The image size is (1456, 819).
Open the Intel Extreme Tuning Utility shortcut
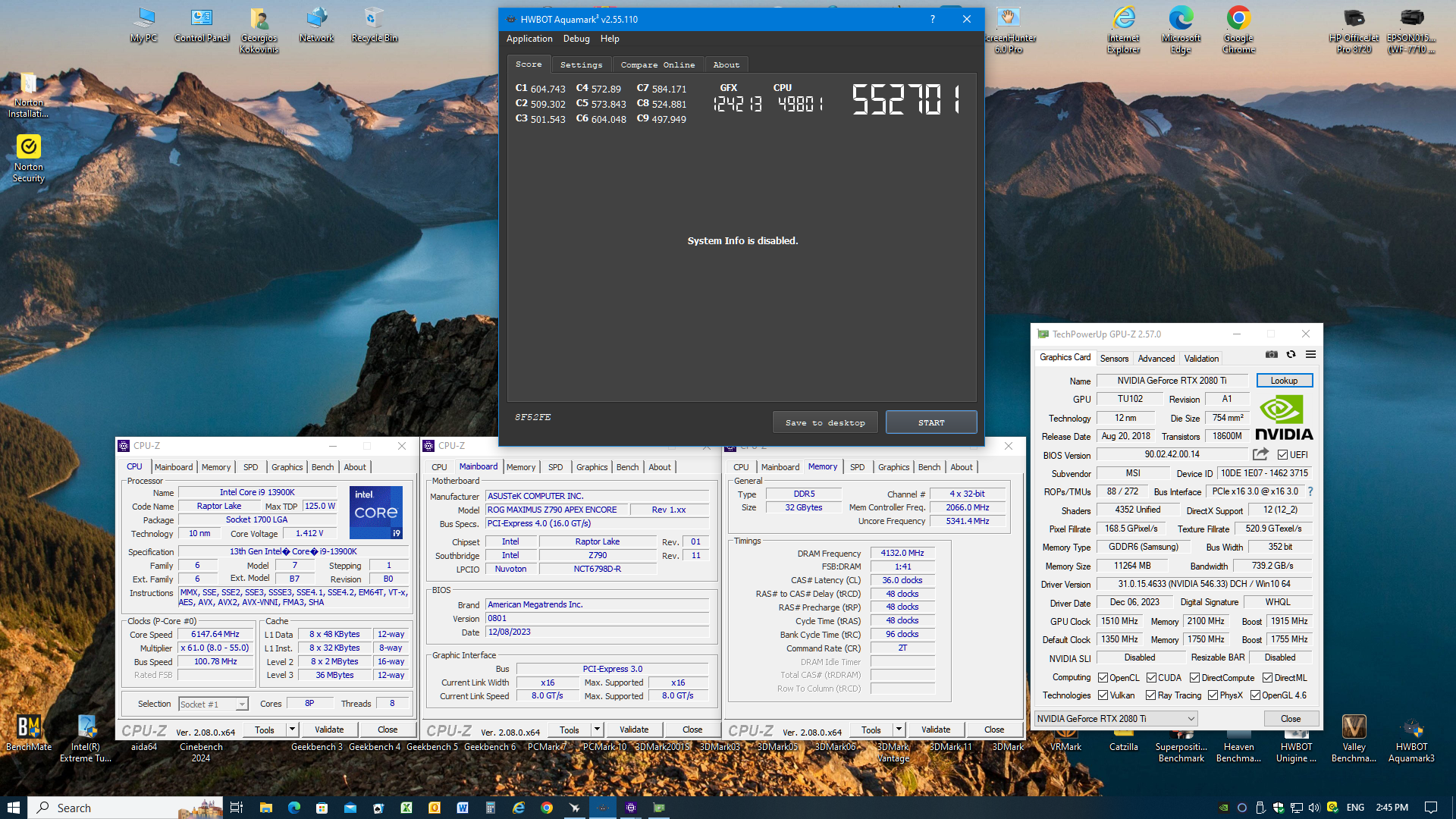86,739
